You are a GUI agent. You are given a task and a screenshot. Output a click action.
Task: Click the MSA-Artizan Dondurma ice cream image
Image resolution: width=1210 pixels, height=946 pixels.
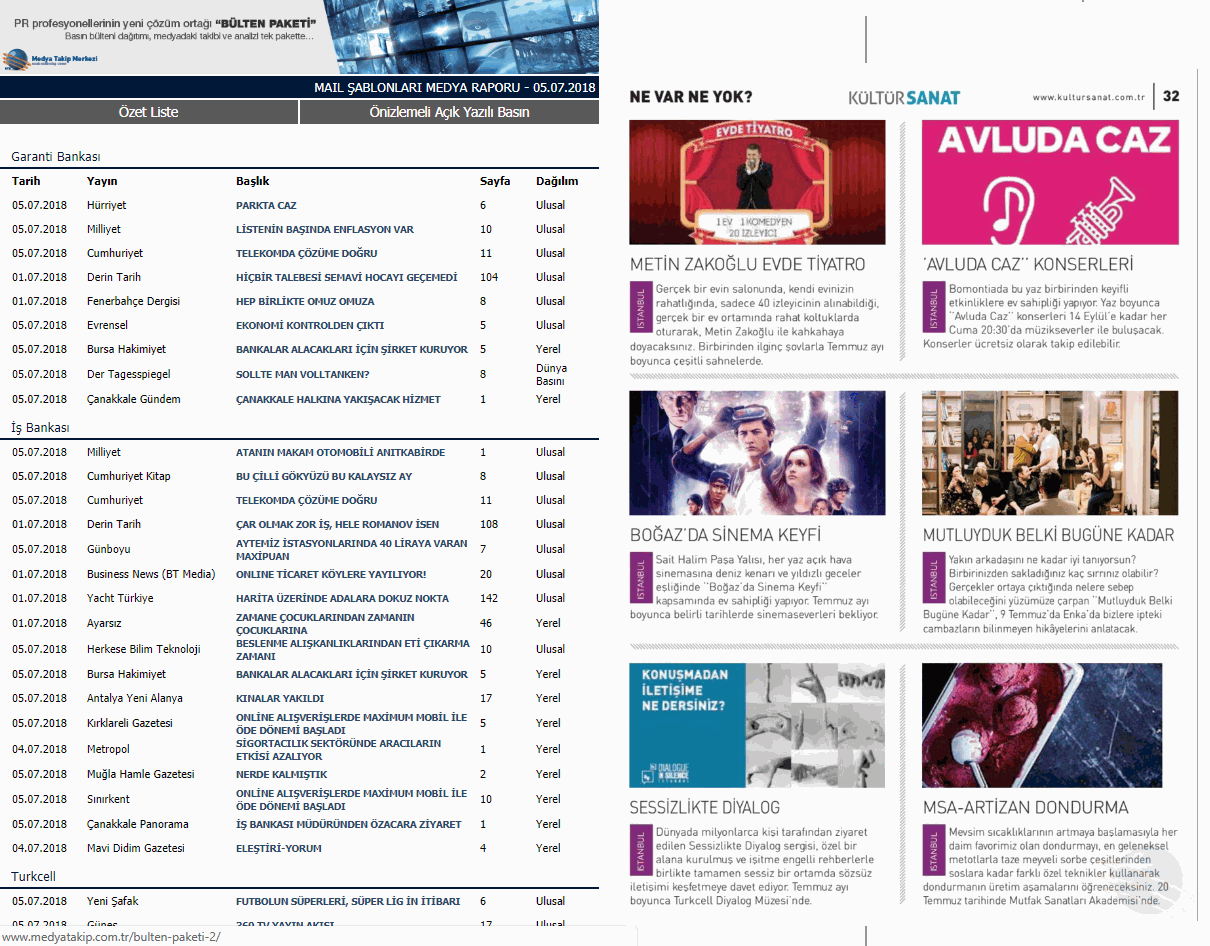point(1042,725)
